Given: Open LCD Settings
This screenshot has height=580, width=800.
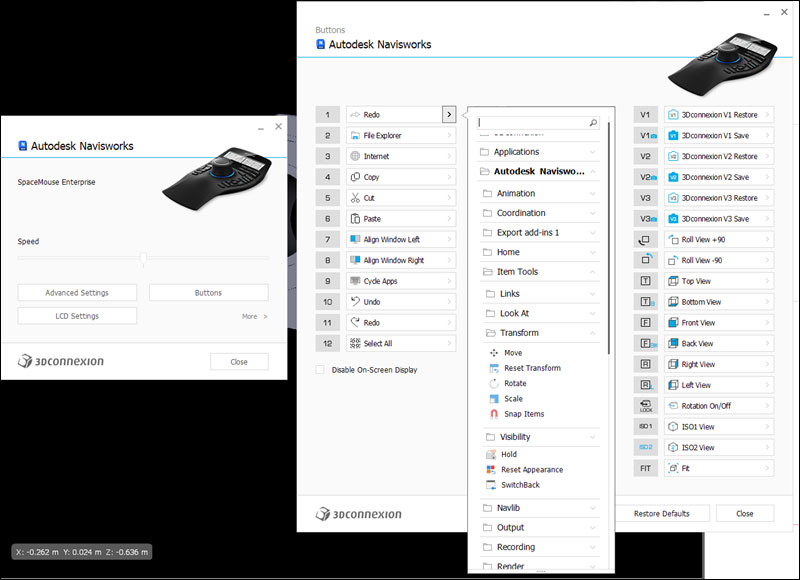Looking at the screenshot, I should pos(77,316).
